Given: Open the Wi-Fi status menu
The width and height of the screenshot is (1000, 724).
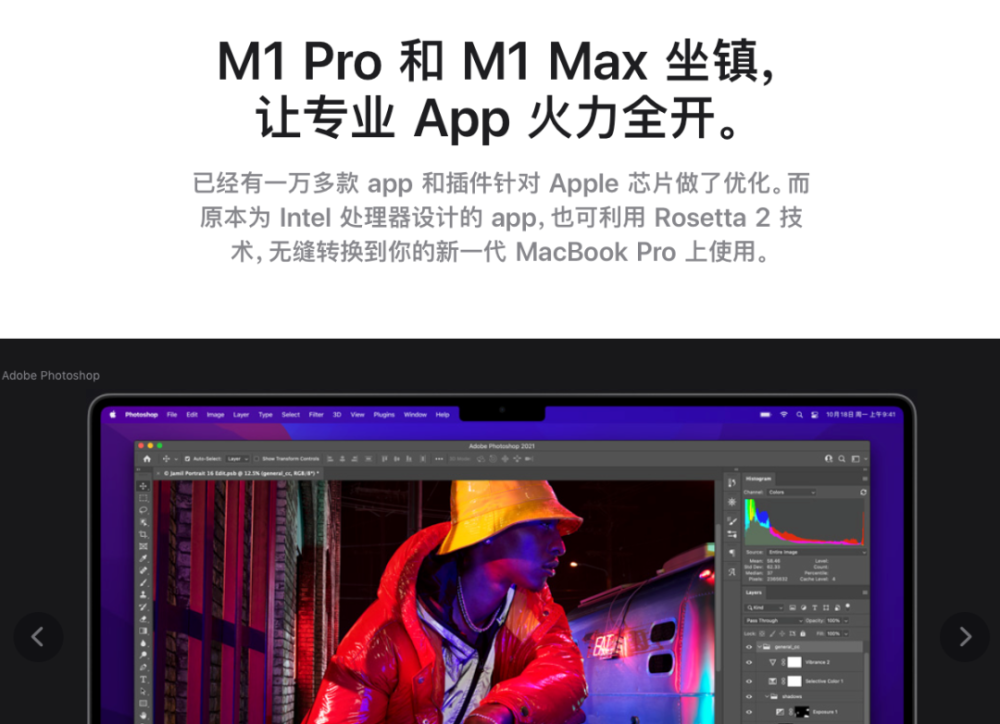Looking at the screenshot, I should coord(784,415).
